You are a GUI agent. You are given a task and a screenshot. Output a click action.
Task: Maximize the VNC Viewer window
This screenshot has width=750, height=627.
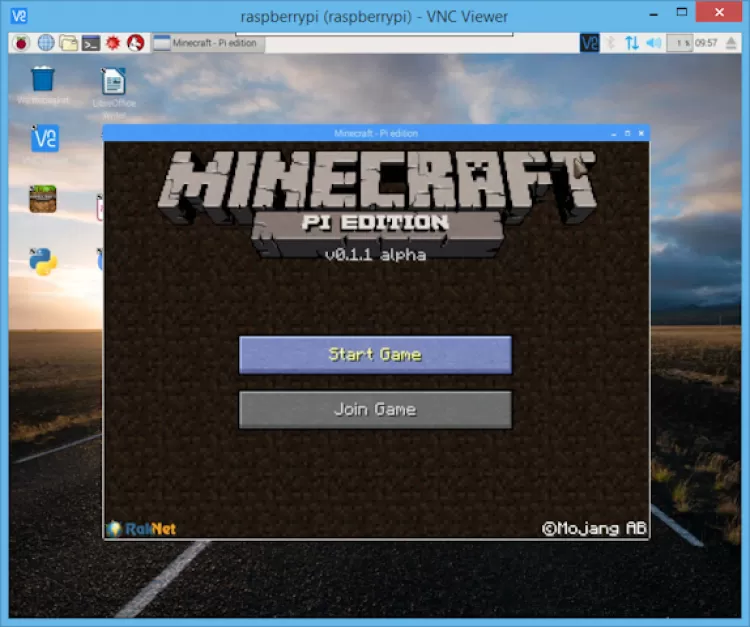tap(682, 12)
